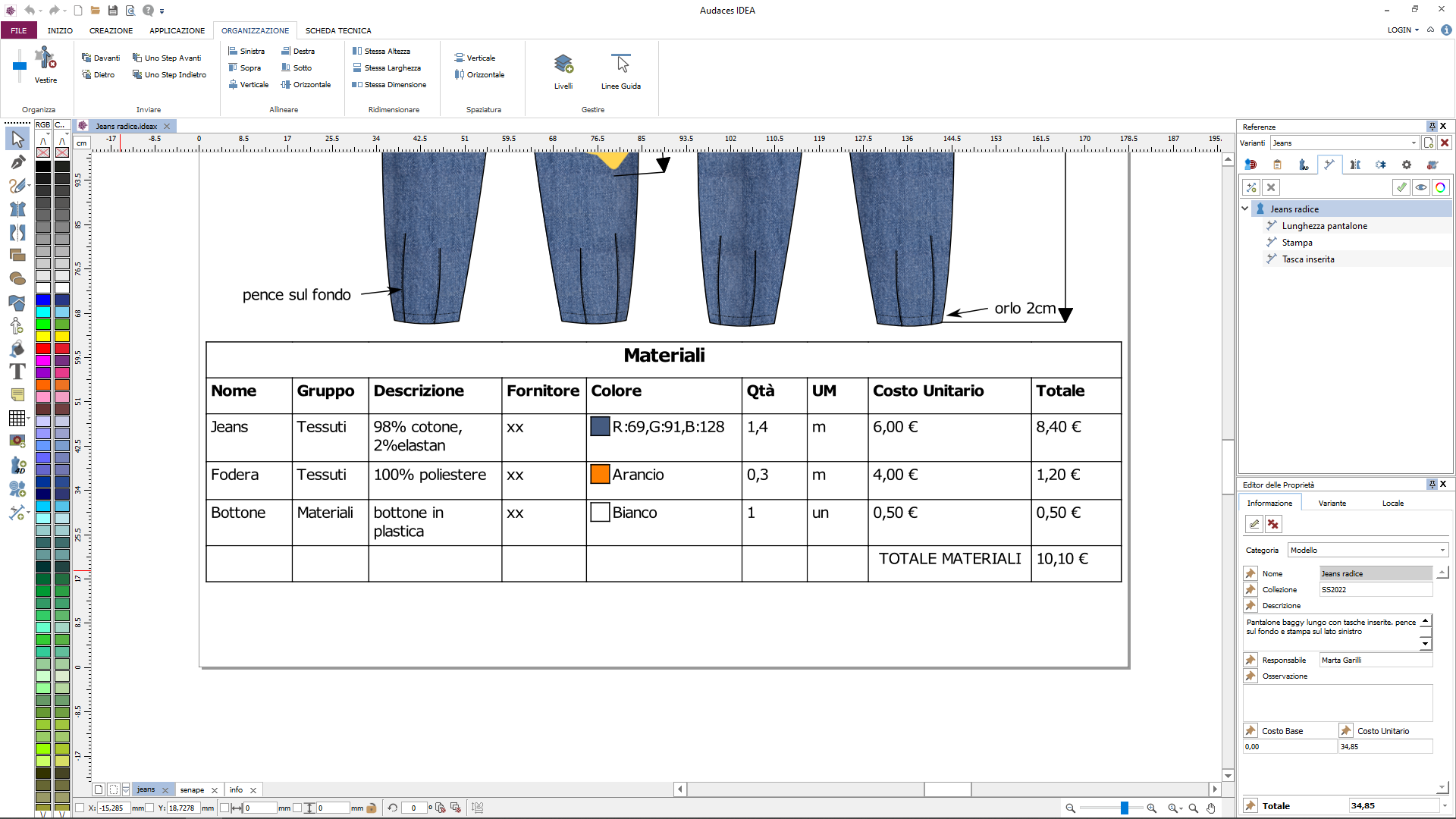The width and height of the screenshot is (1456, 819).
Task: Click the red X delete variant icon
Action: 1445,143
